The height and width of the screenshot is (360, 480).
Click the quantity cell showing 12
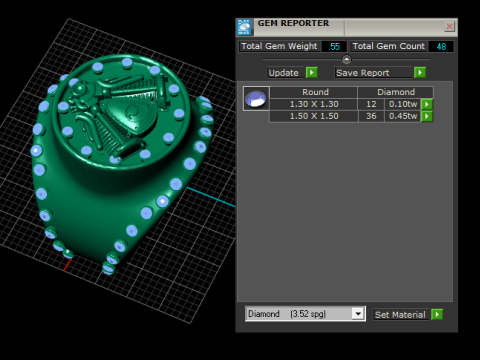(371, 104)
